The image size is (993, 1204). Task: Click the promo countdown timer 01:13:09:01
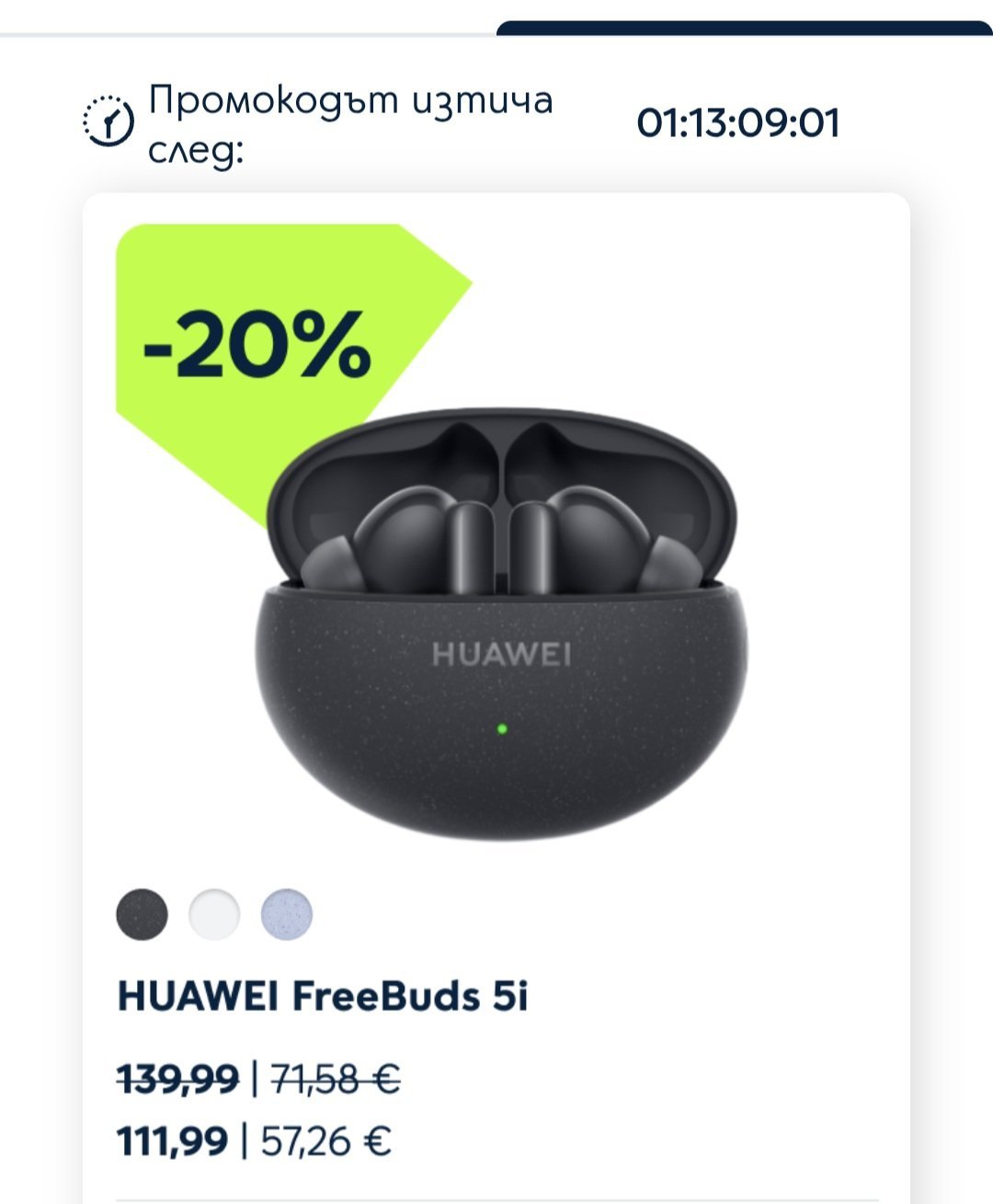tap(738, 123)
